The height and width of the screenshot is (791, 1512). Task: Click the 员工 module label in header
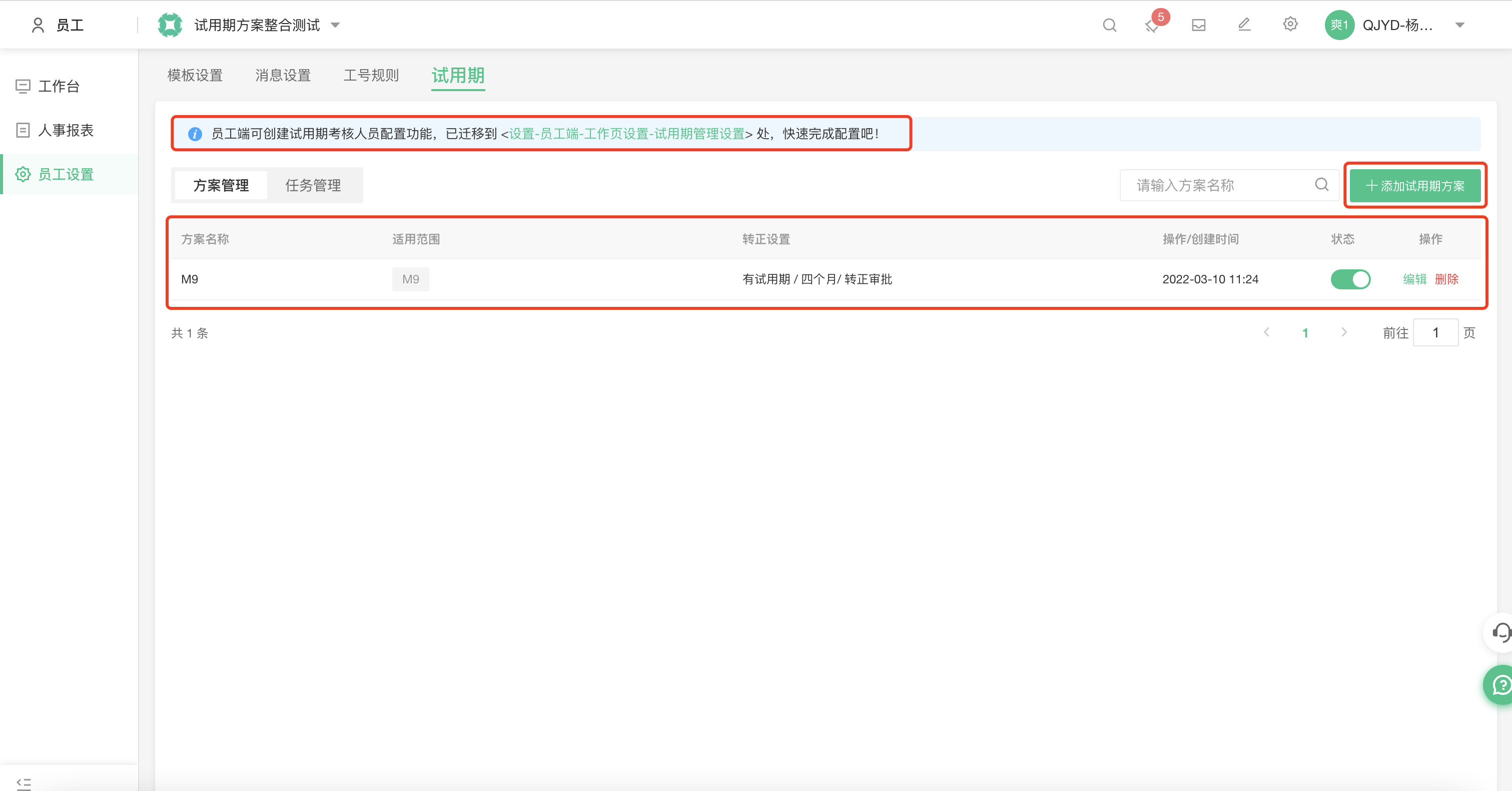[x=70, y=25]
